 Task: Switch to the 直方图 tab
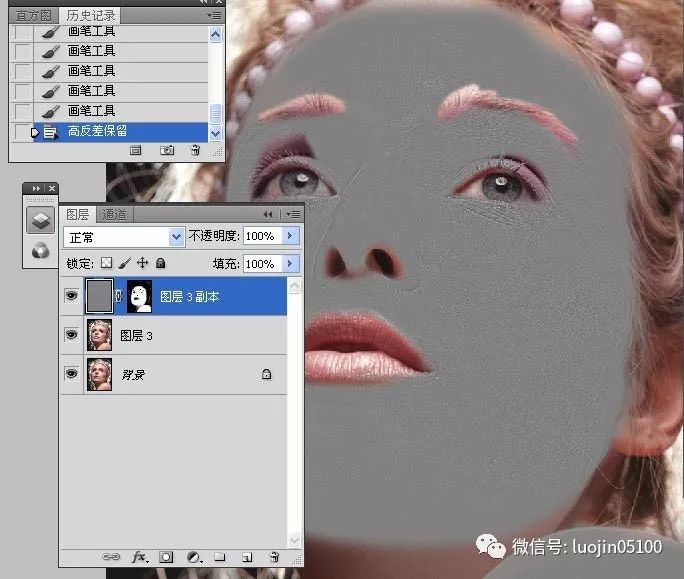(34, 16)
